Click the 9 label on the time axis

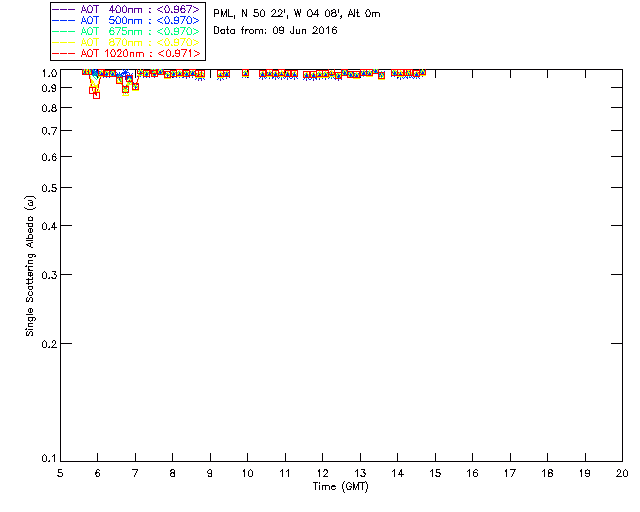pos(210,473)
